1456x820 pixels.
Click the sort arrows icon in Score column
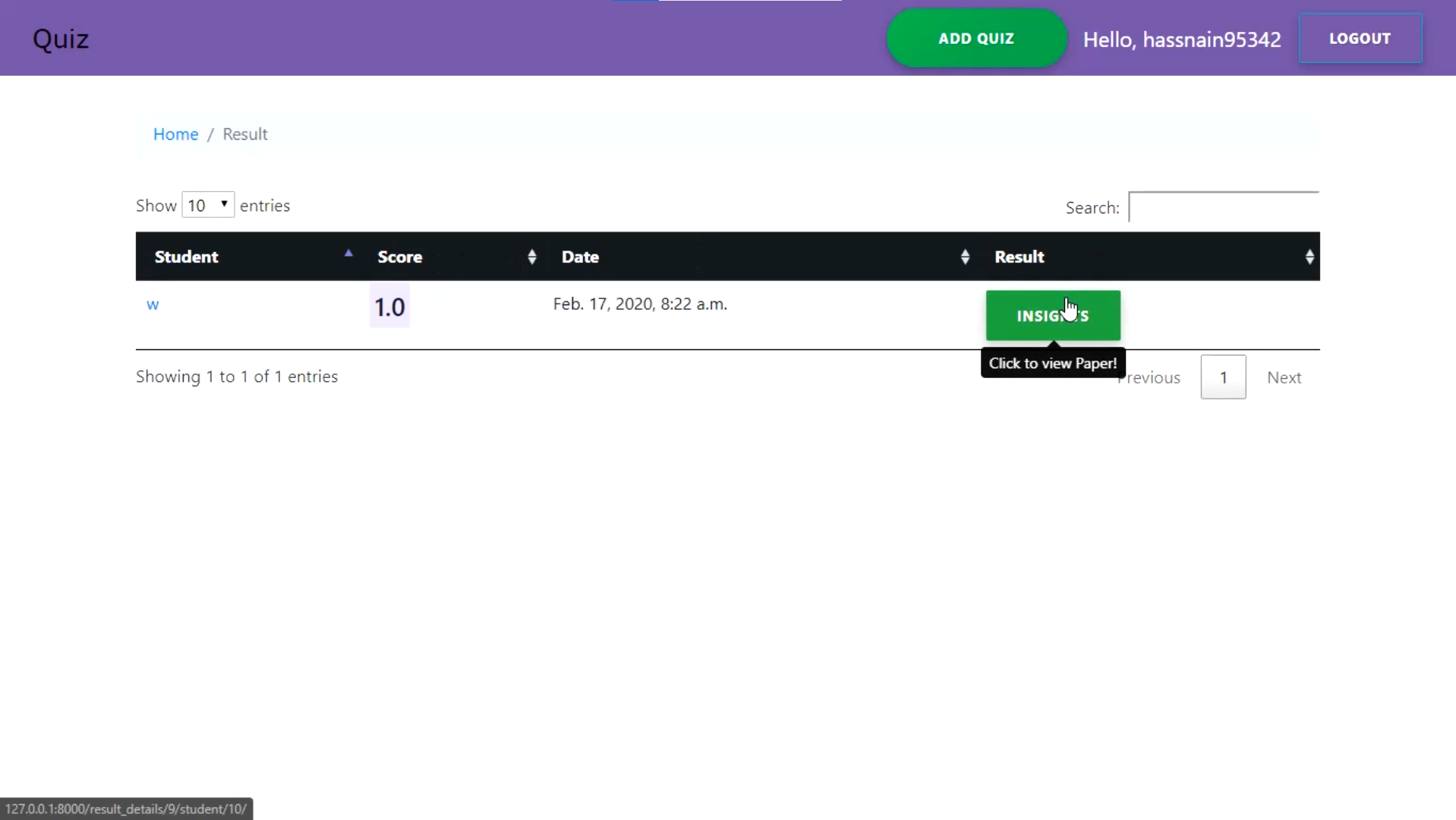[531, 257]
